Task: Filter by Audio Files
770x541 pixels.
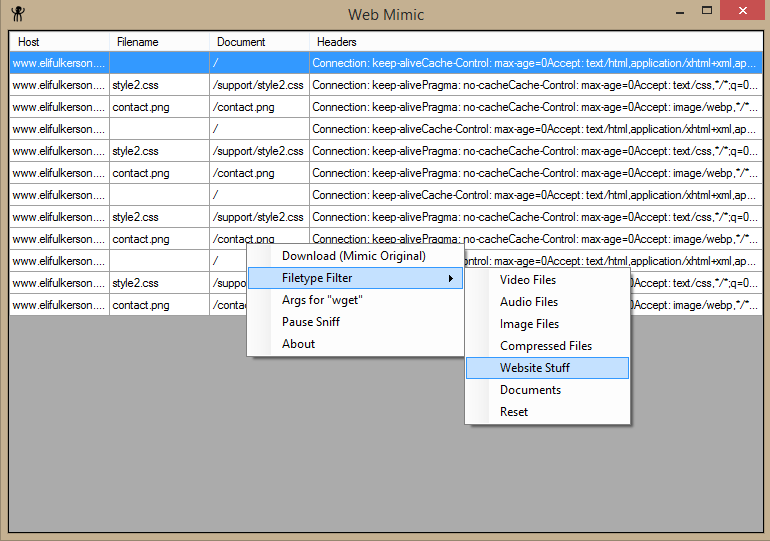Action: click(529, 302)
